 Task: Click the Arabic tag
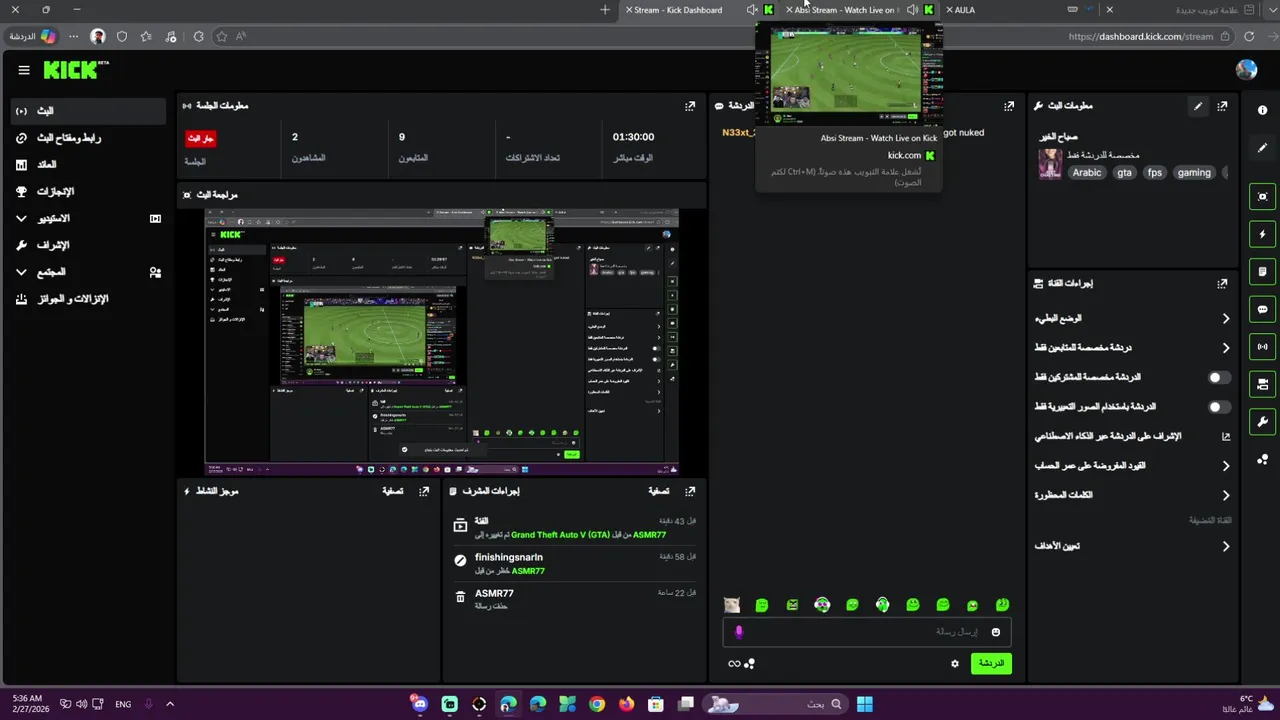point(1087,173)
